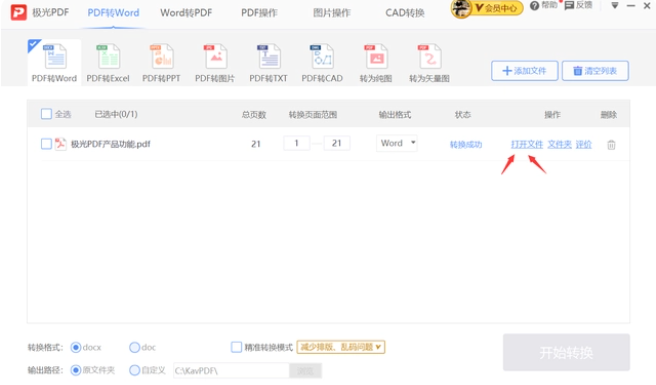Open the title bar dropdown menu arrow
The width and height of the screenshot is (656, 385).
(615, 6)
